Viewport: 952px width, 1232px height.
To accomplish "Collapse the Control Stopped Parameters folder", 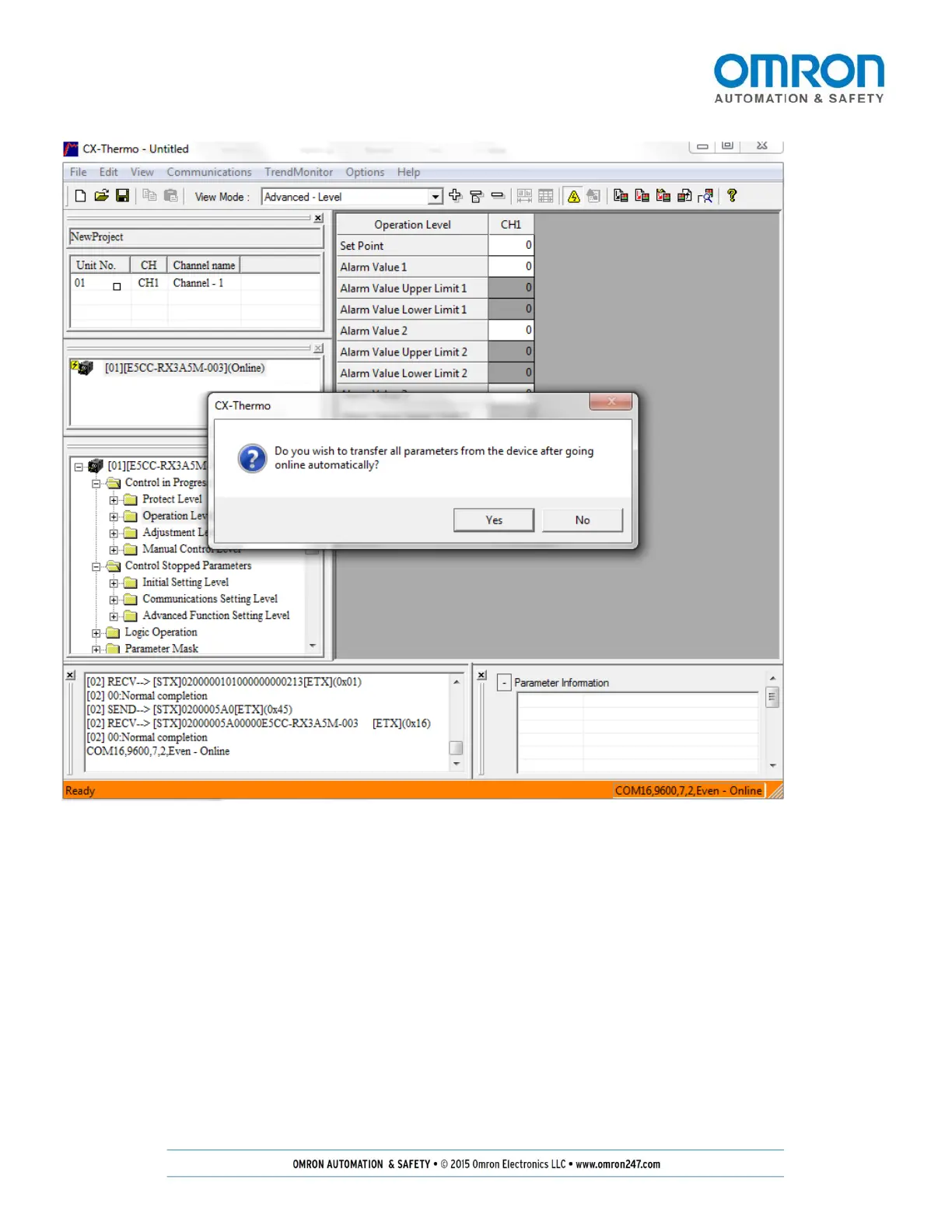I will point(96,566).
